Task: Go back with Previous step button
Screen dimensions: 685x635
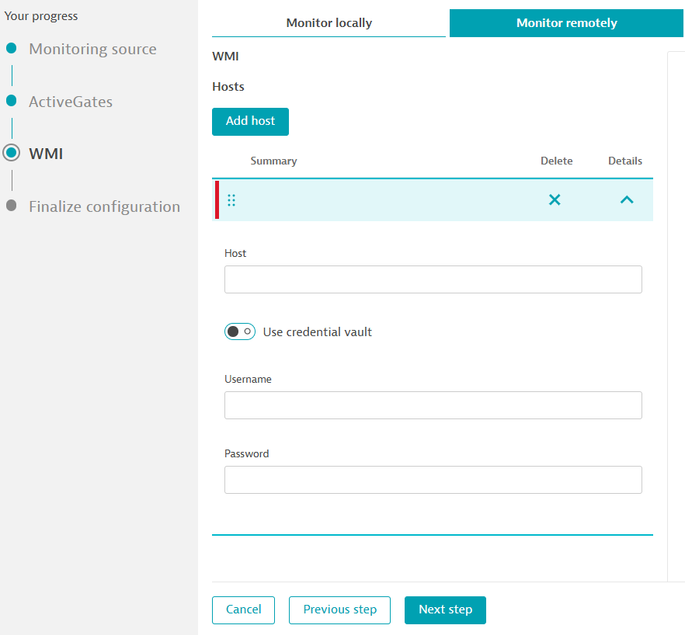Action: pos(340,610)
